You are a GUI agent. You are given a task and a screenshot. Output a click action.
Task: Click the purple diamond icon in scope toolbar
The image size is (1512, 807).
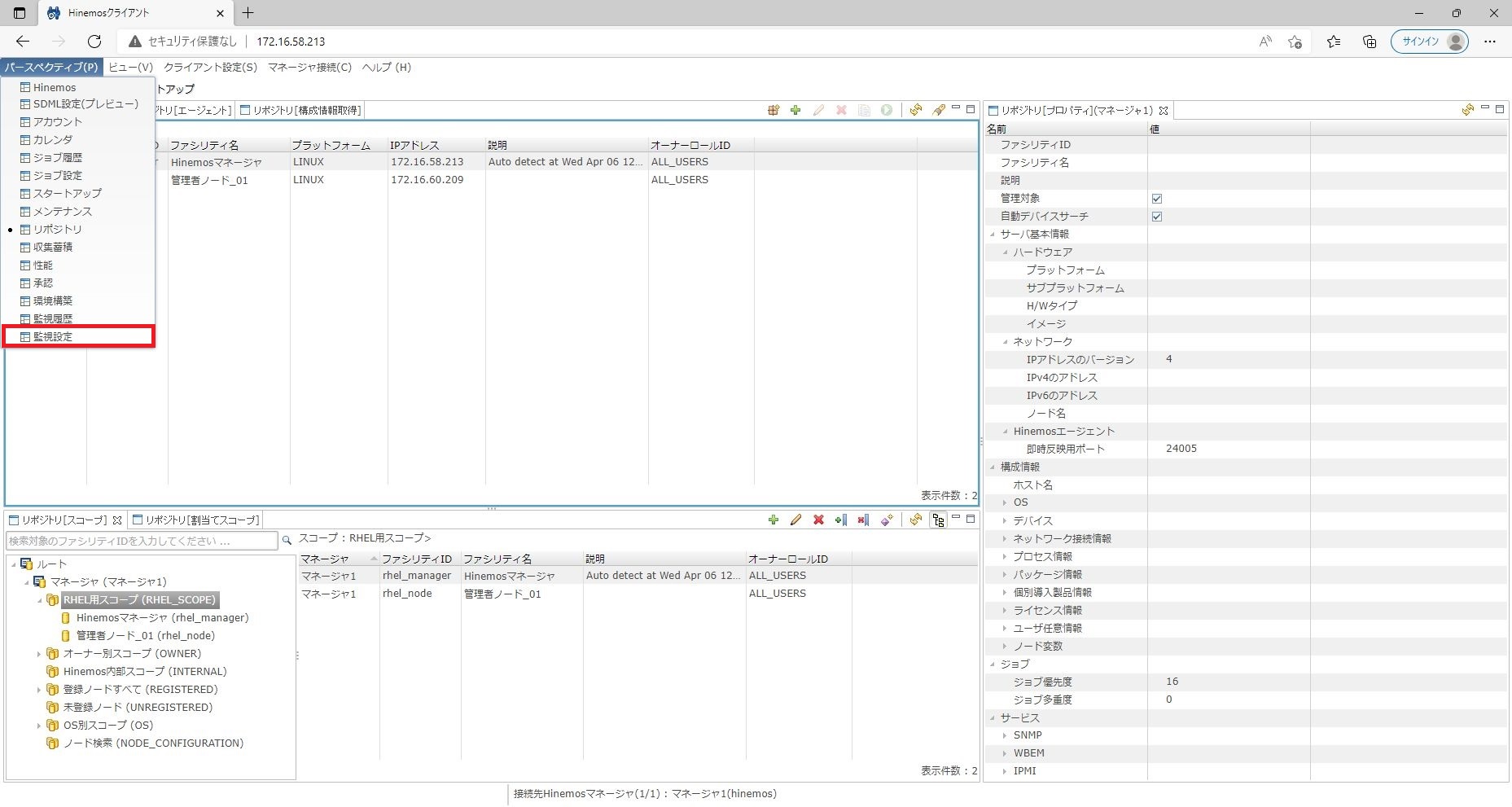[x=887, y=520]
